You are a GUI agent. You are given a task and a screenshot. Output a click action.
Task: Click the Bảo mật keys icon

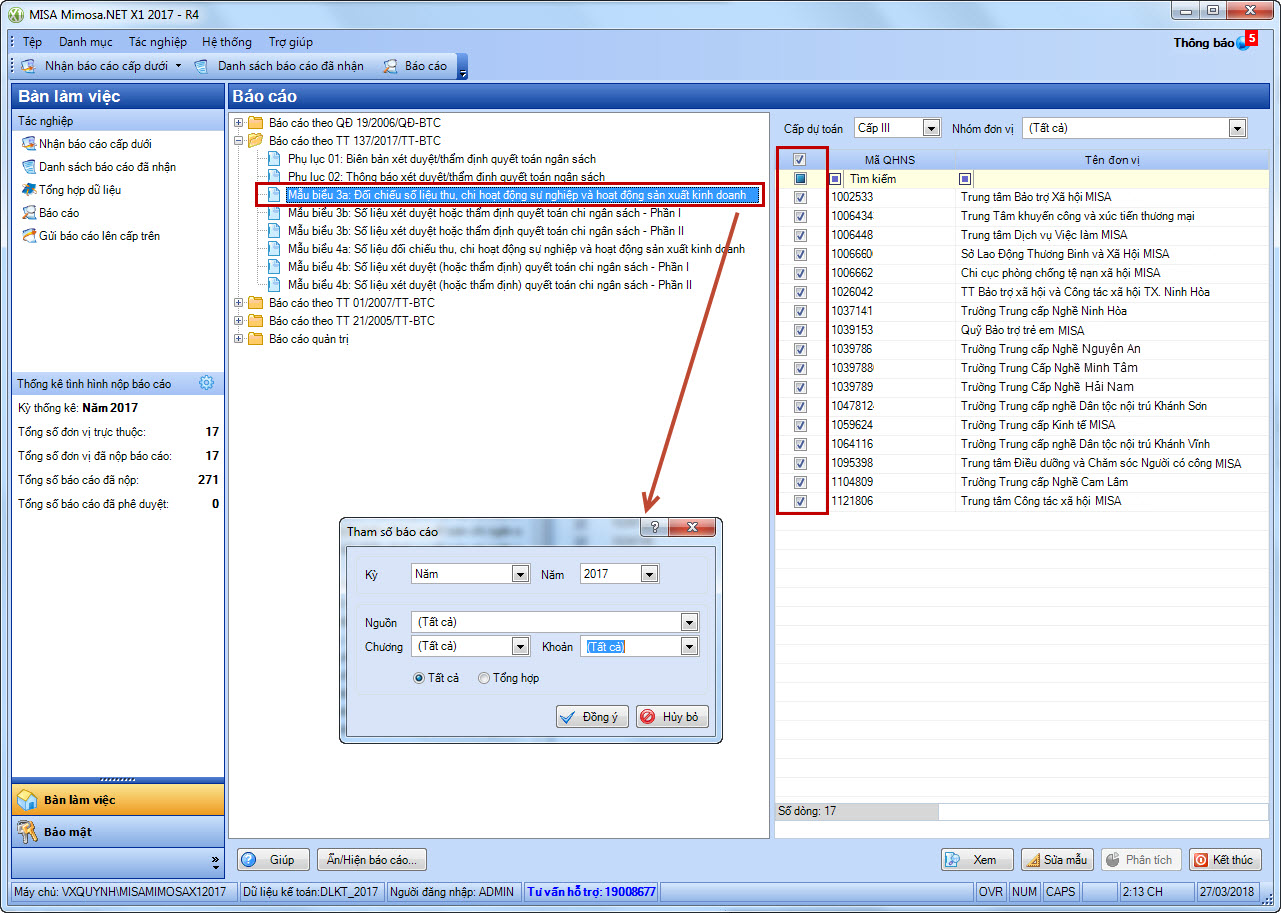click(28, 832)
